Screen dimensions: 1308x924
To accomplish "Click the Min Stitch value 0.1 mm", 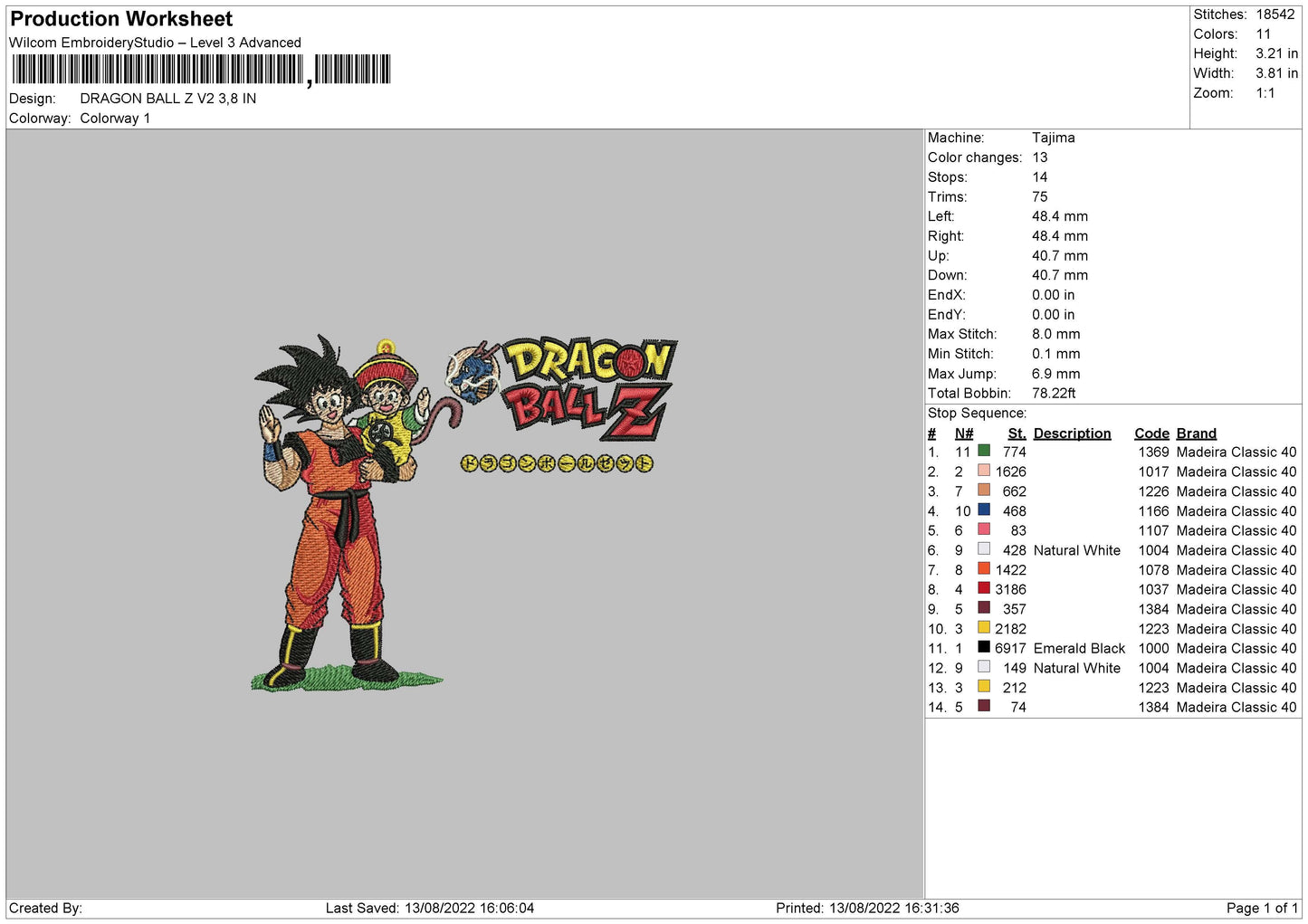I will point(1056,354).
